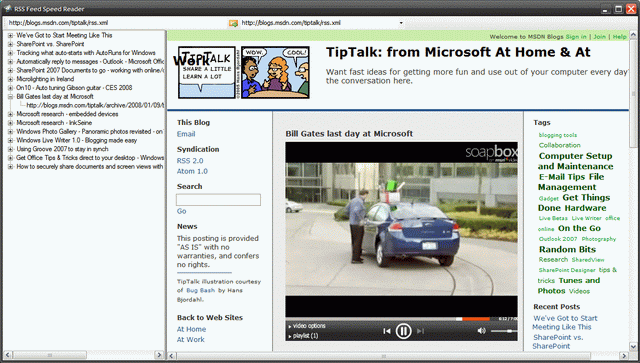This screenshot has width=640, height=363.
Task: Pause the soapbox video
Action: [x=403, y=331]
